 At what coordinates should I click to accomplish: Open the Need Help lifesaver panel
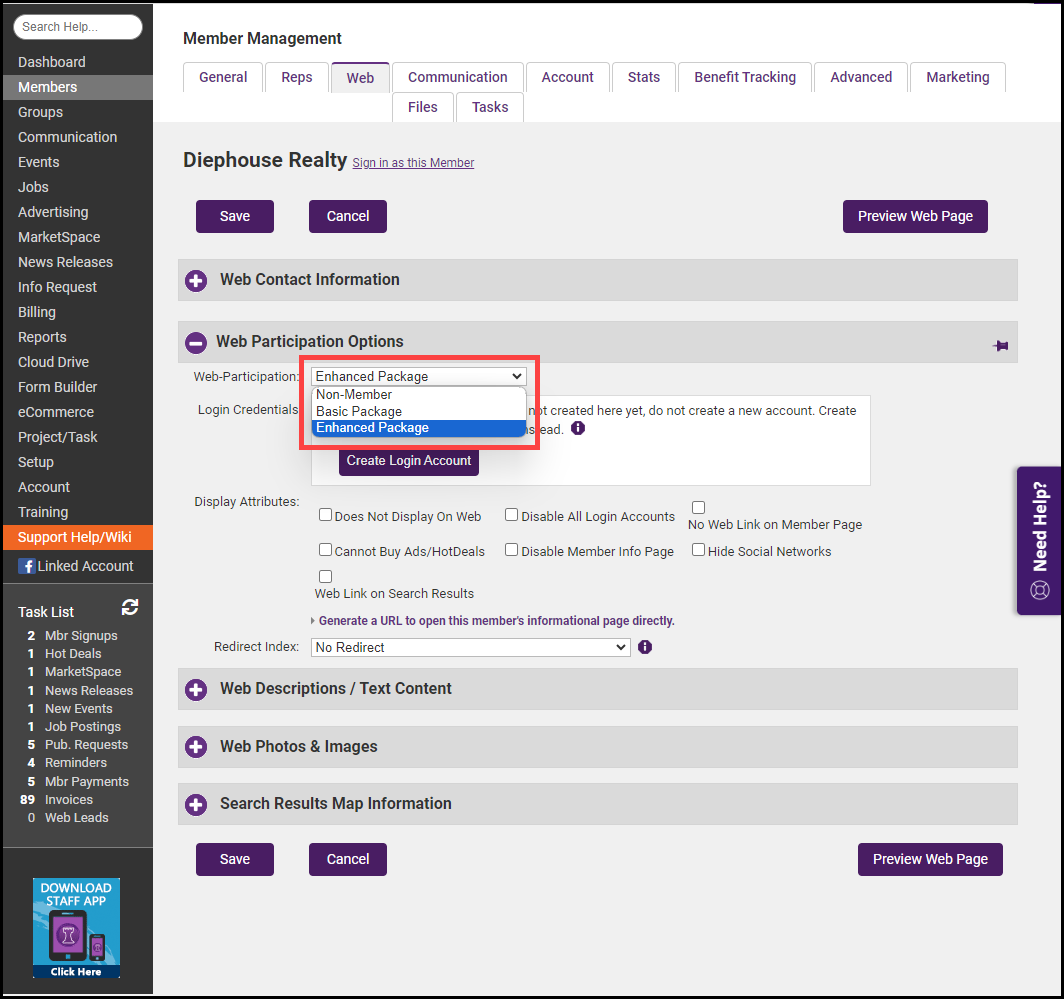pos(1040,540)
